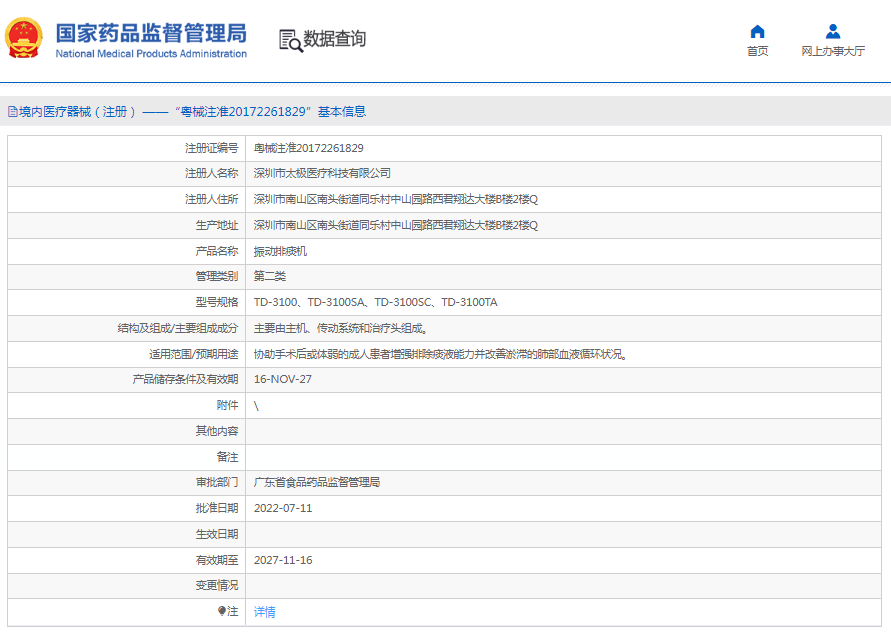Select model list TD-3100、TD-3100SA
This screenshot has width=891, height=636.
[376, 302]
